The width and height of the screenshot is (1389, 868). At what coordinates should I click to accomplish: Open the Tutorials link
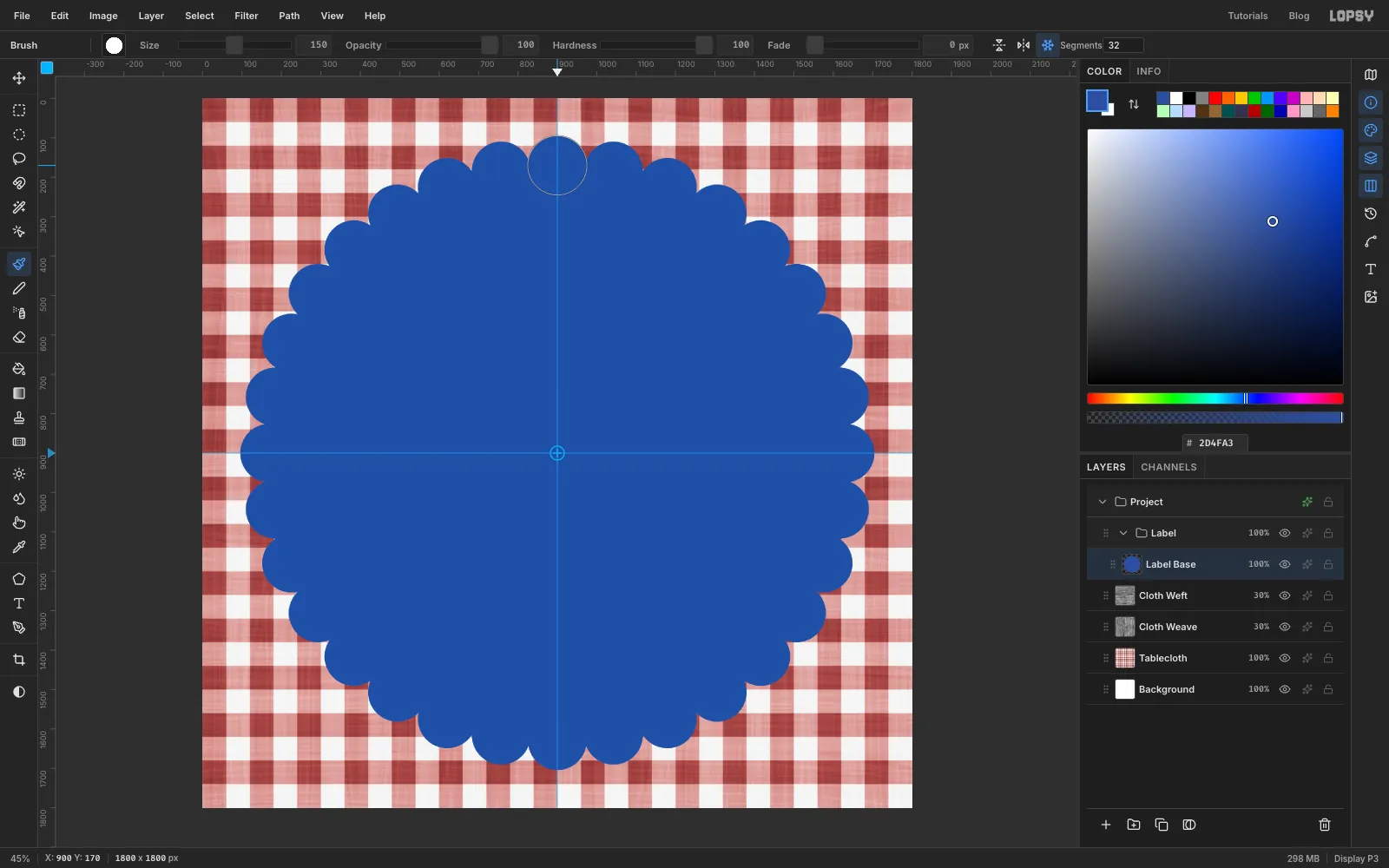pyautogui.click(x=1247, y=16)
